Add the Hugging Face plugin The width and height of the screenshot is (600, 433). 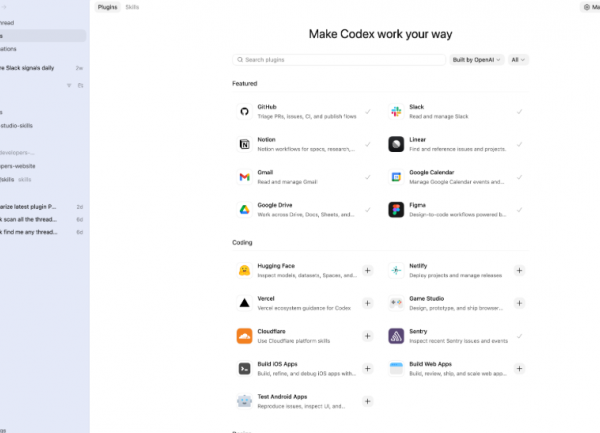pyautogui.click(x=367, y=270)
